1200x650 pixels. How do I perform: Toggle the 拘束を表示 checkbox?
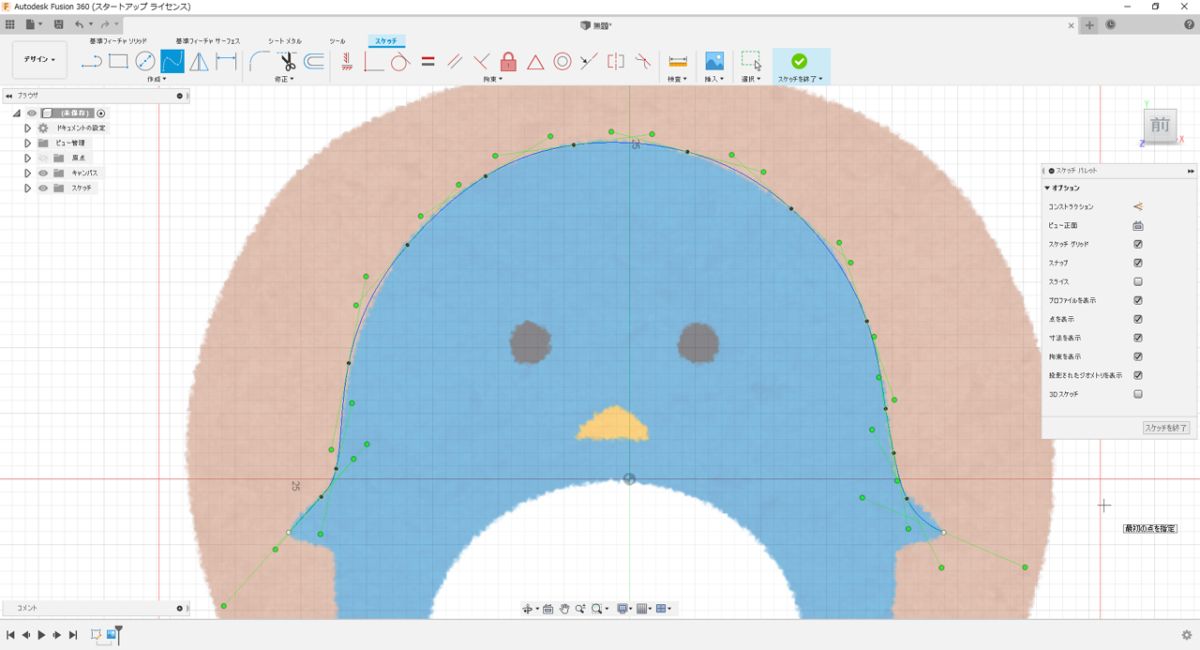click(1138, 356)
